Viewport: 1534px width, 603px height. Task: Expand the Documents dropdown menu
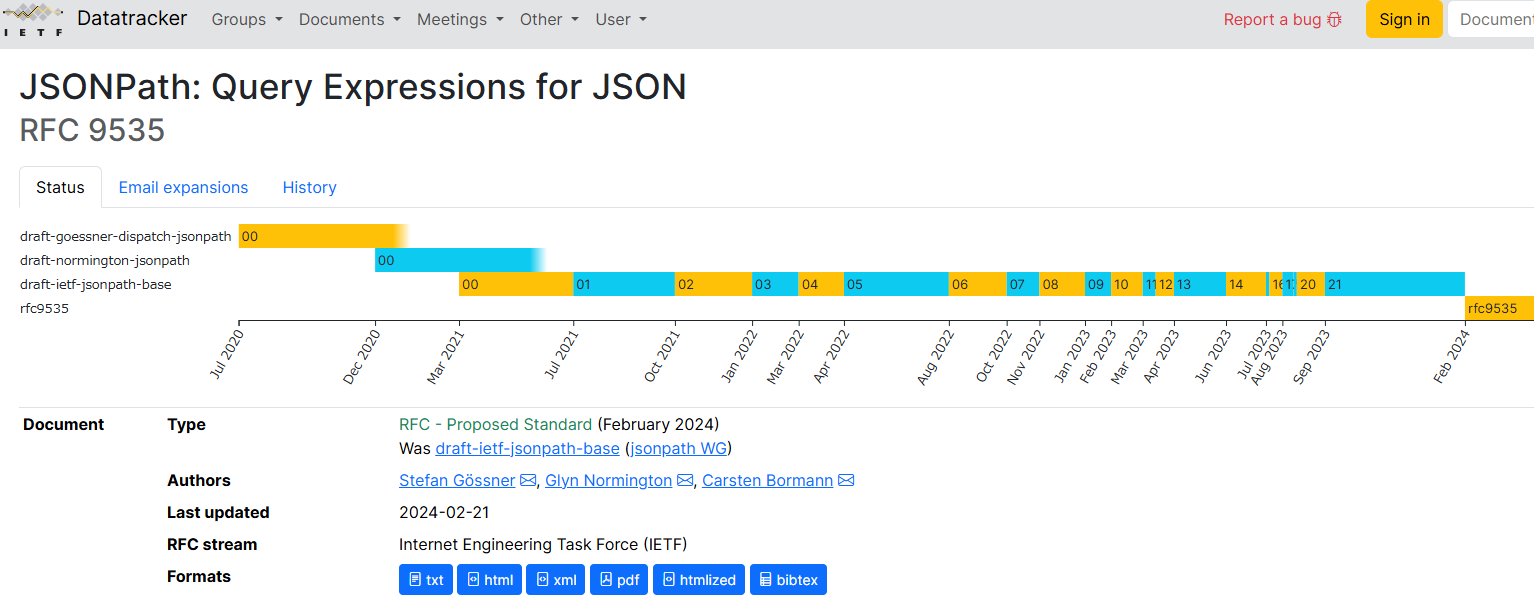click(350, 19)
